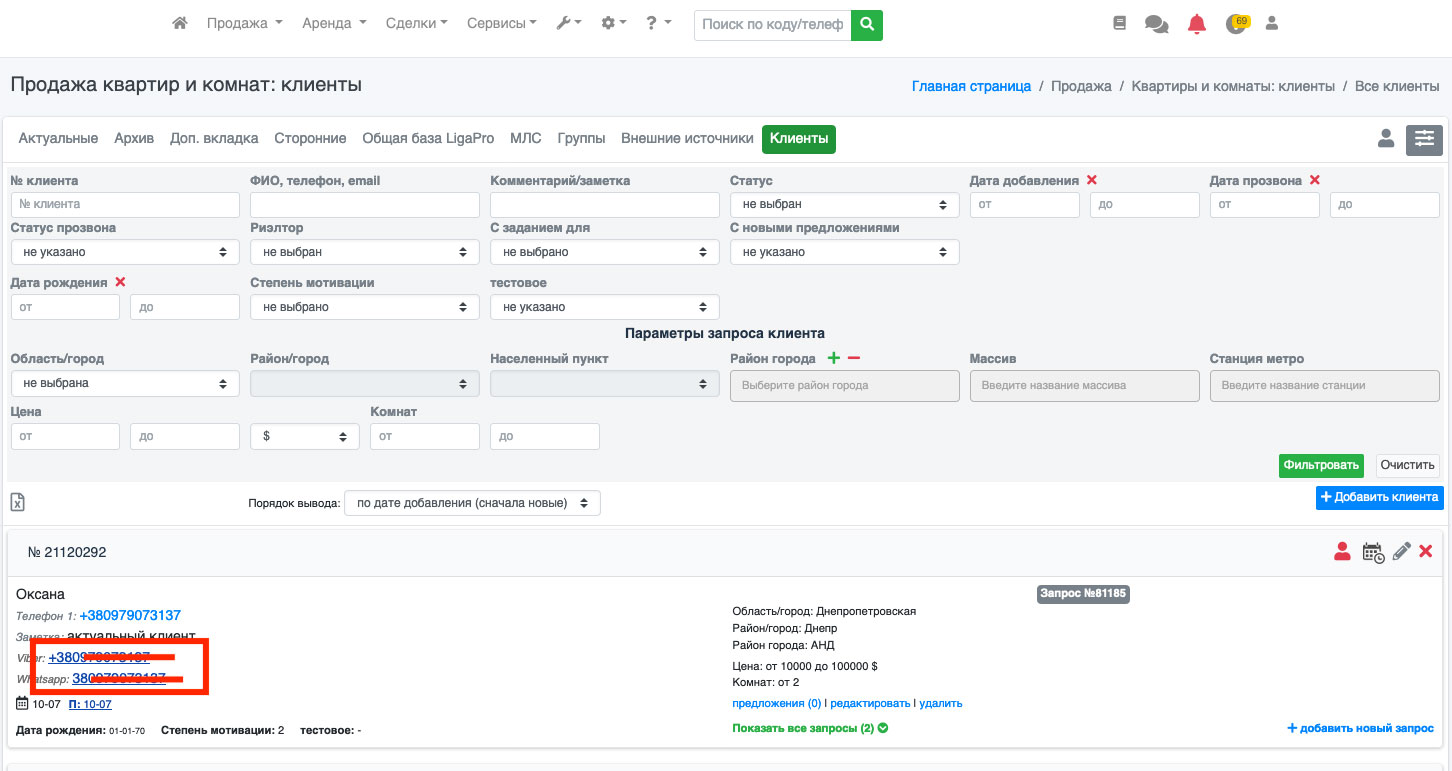The width and height of the screenshot is (1452, 771).
Task: Click the Добавить клиента button
Action: (1379, 497)
